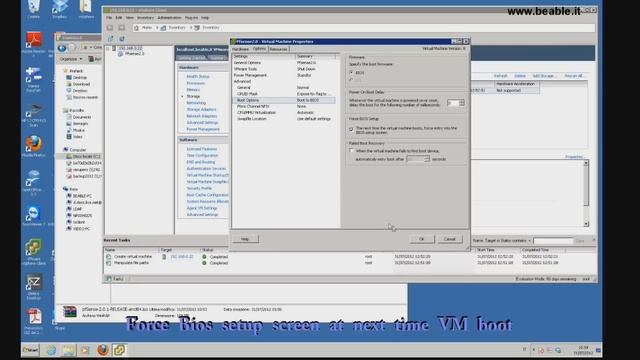Viewport: 640px width, 360px height.
Task: Click Help in VM Properties dialog
Action: tap(245, 239)
